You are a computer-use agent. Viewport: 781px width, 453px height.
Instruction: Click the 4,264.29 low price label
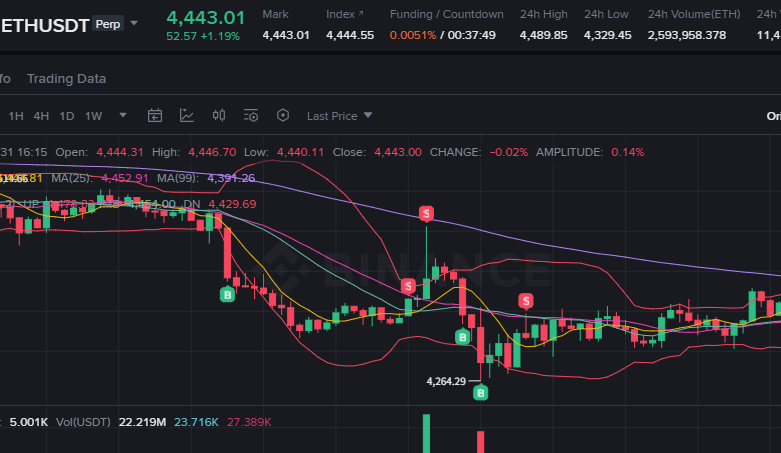pyautogui.click(x=446, y=382)
